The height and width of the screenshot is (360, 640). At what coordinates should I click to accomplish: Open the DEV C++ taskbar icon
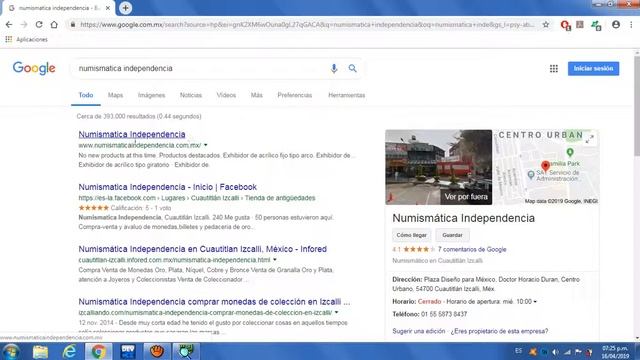[128, 351]
